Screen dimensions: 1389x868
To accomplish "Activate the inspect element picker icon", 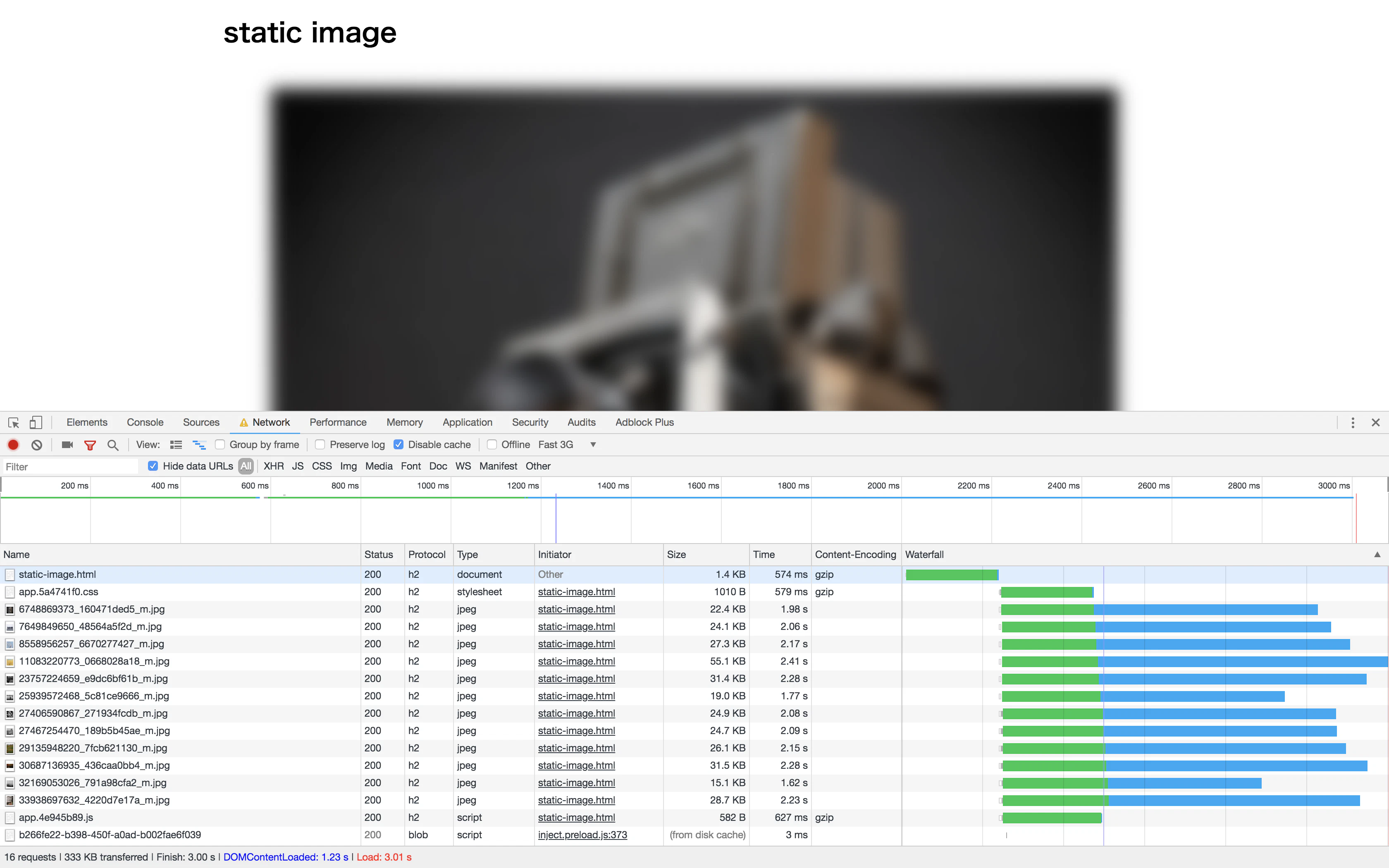I will click(x=14, y=422).
